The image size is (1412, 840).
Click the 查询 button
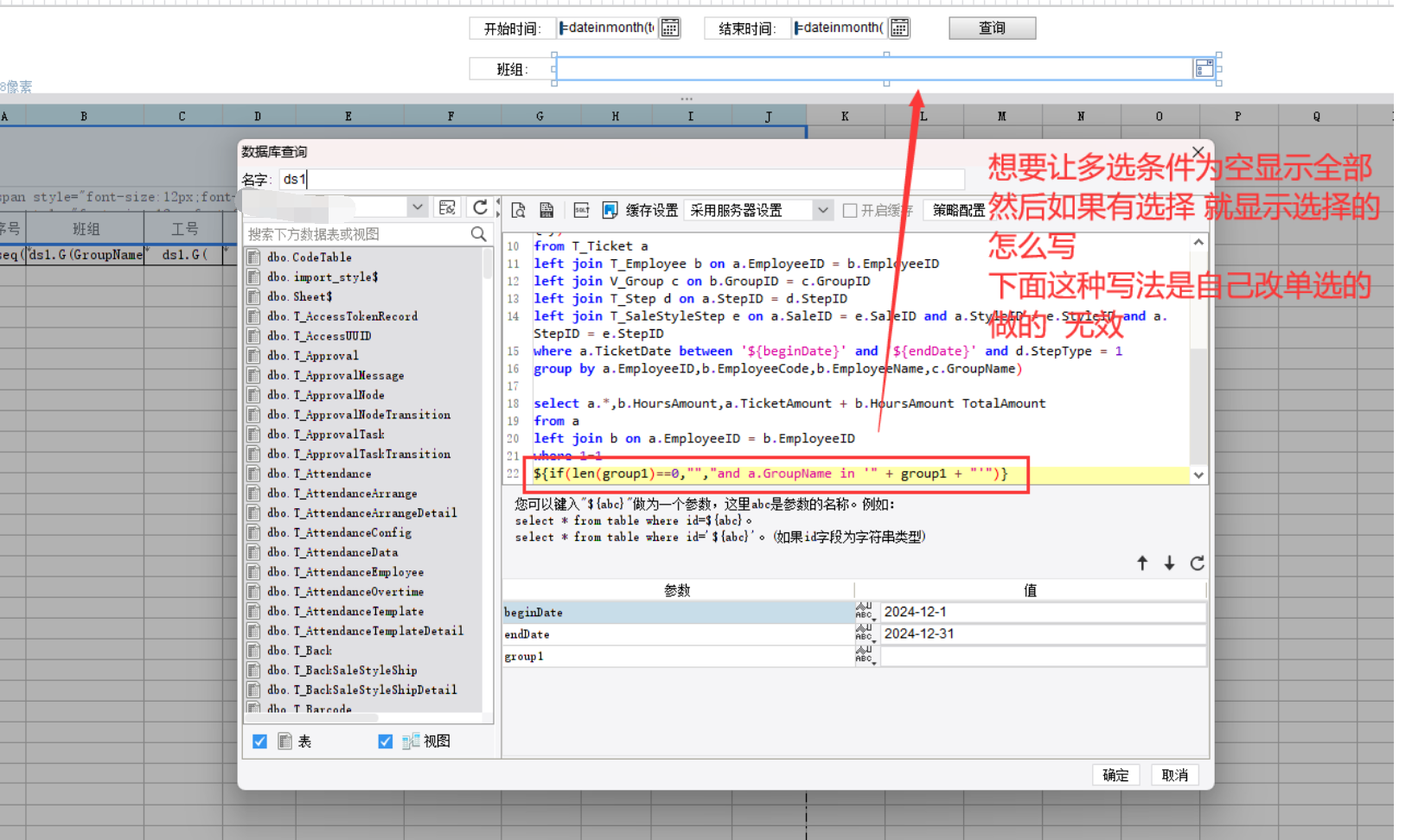[x=992, y=29]
